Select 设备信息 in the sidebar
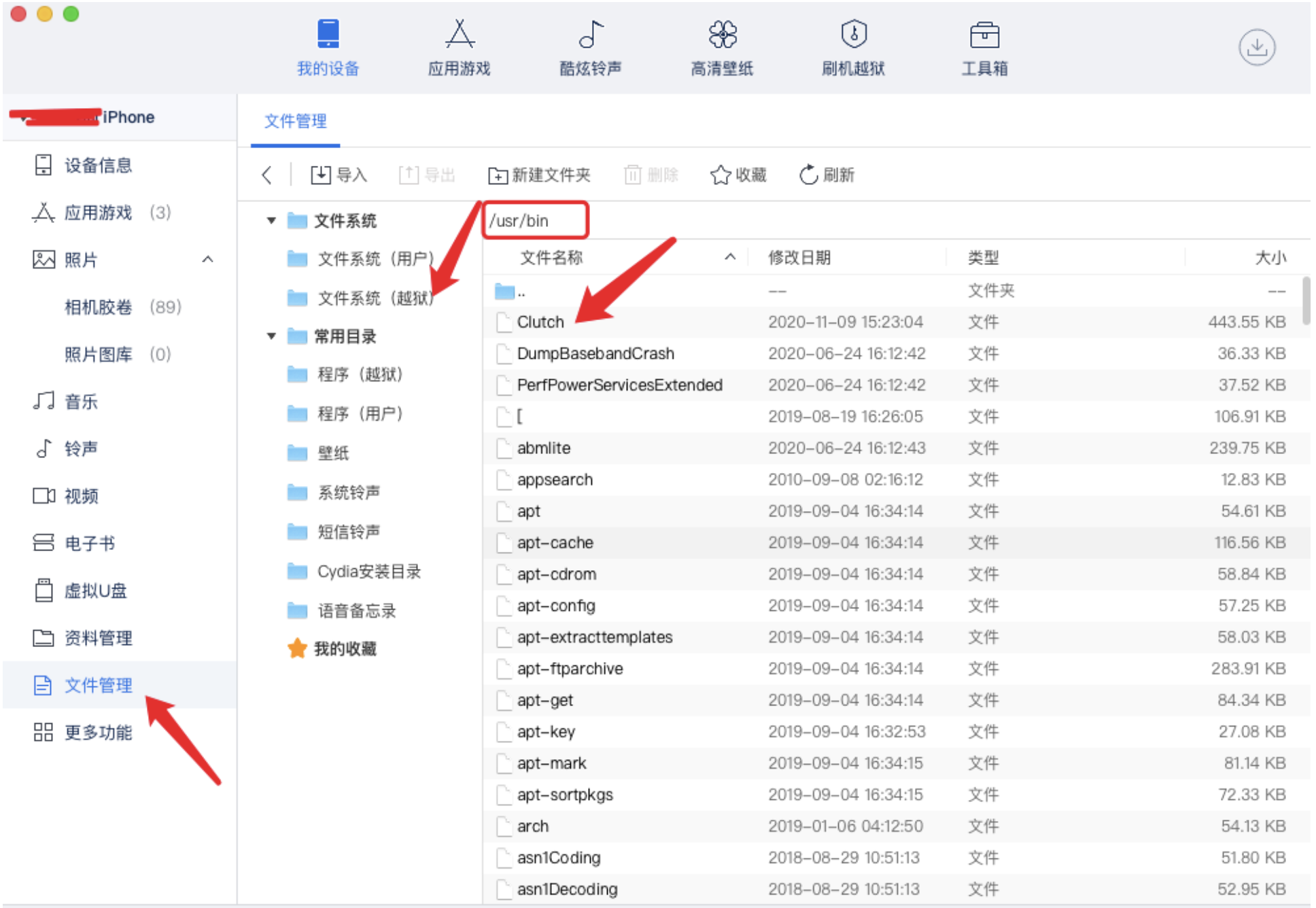The width and height of the screenshot is (1316, 908). [120, 165]
